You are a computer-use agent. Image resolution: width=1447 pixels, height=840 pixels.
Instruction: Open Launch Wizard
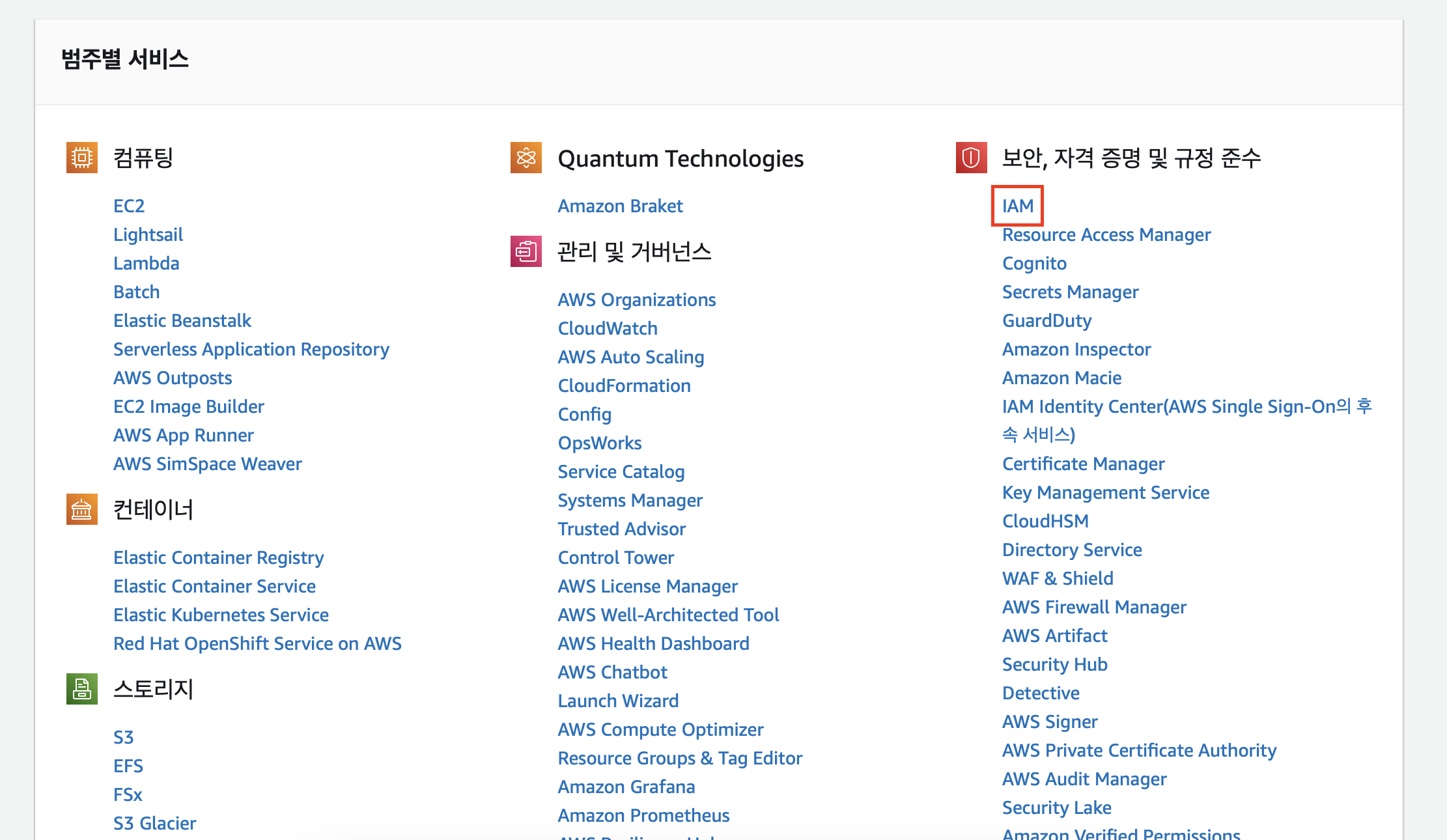click(619, 701)
